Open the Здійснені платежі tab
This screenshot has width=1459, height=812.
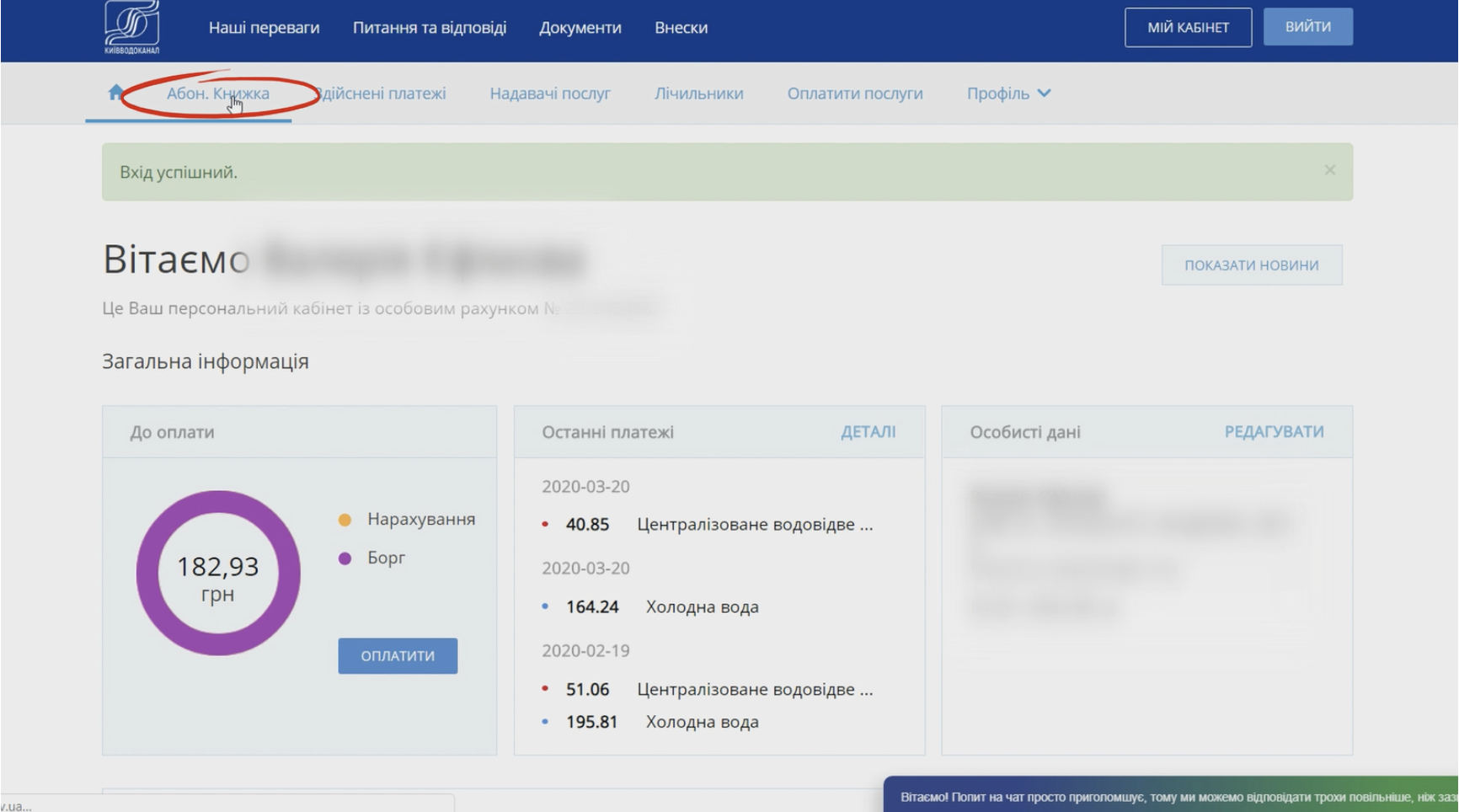pos(381,93)
